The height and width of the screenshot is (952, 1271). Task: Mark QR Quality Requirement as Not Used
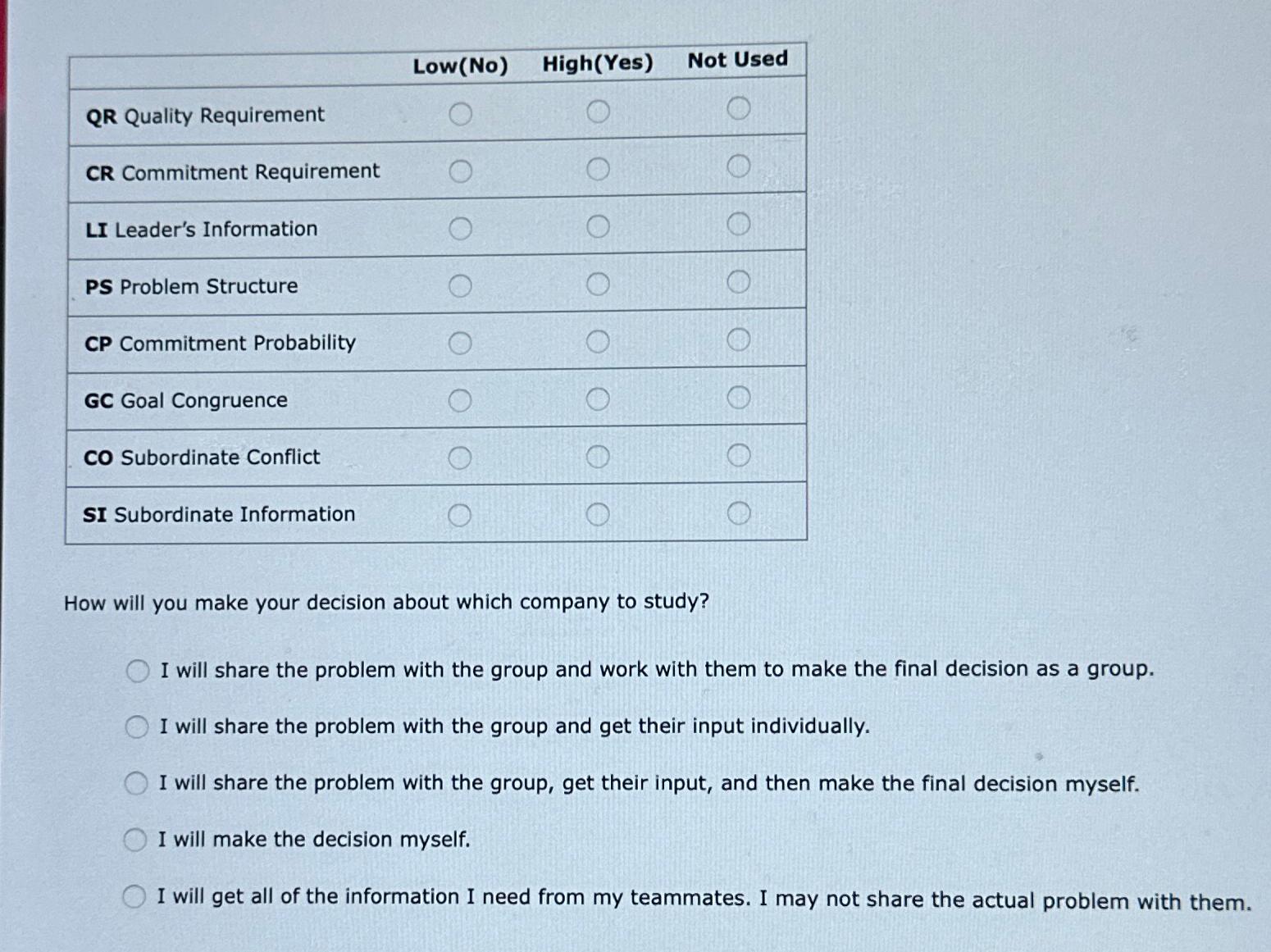pos(740,107)
